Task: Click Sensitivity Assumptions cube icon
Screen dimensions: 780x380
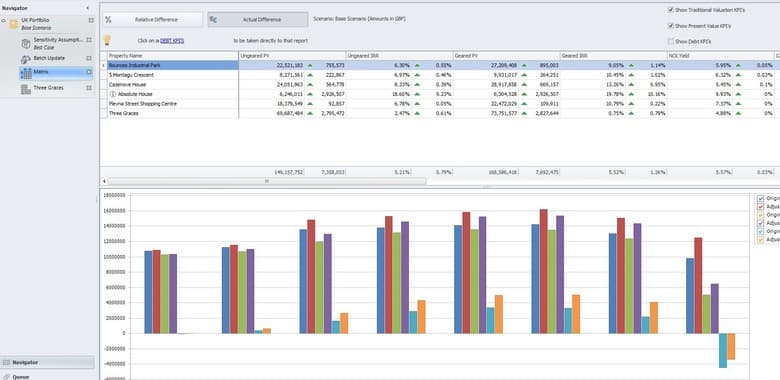Action: click(26, 44)
